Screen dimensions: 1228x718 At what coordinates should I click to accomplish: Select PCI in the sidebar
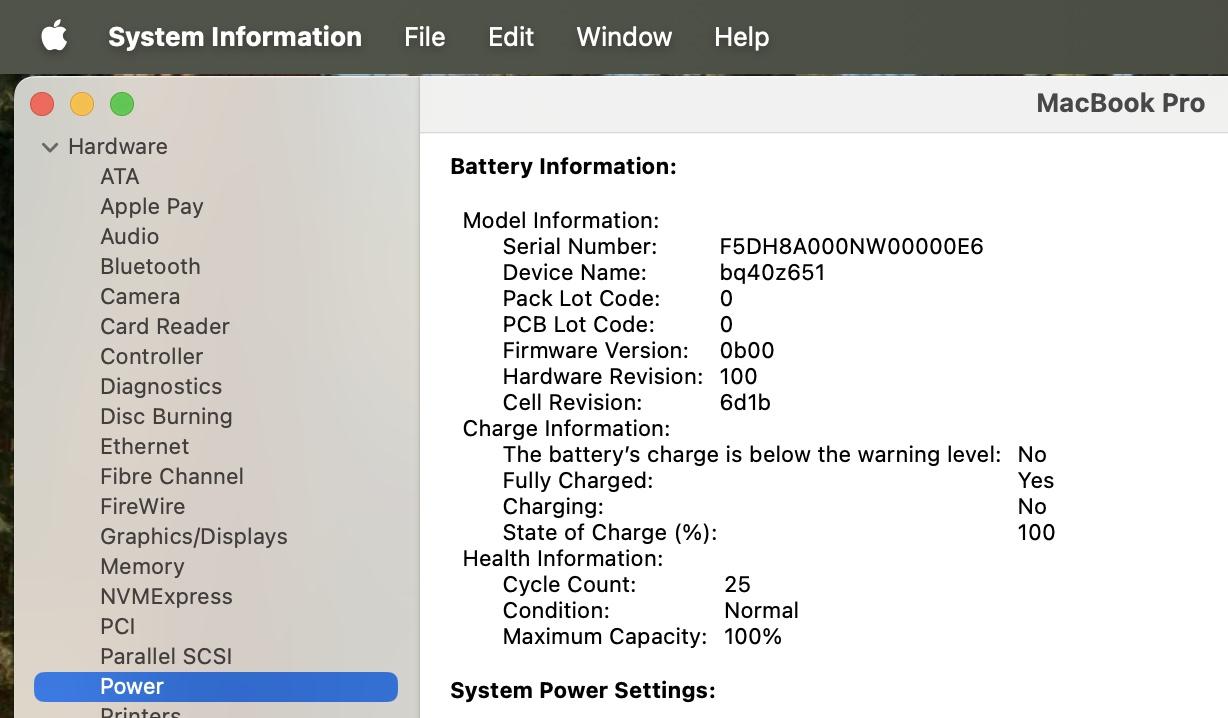point(118,626)
